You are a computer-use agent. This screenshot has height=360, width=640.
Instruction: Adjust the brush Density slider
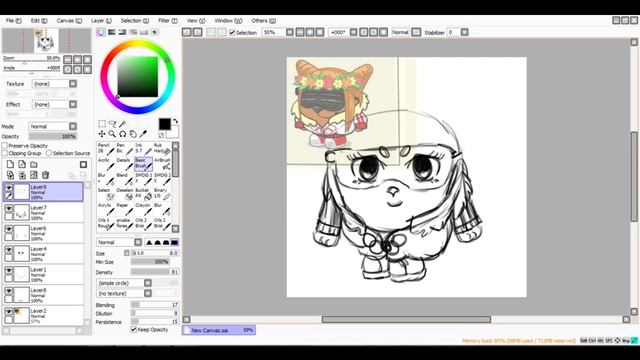(155, 272)
